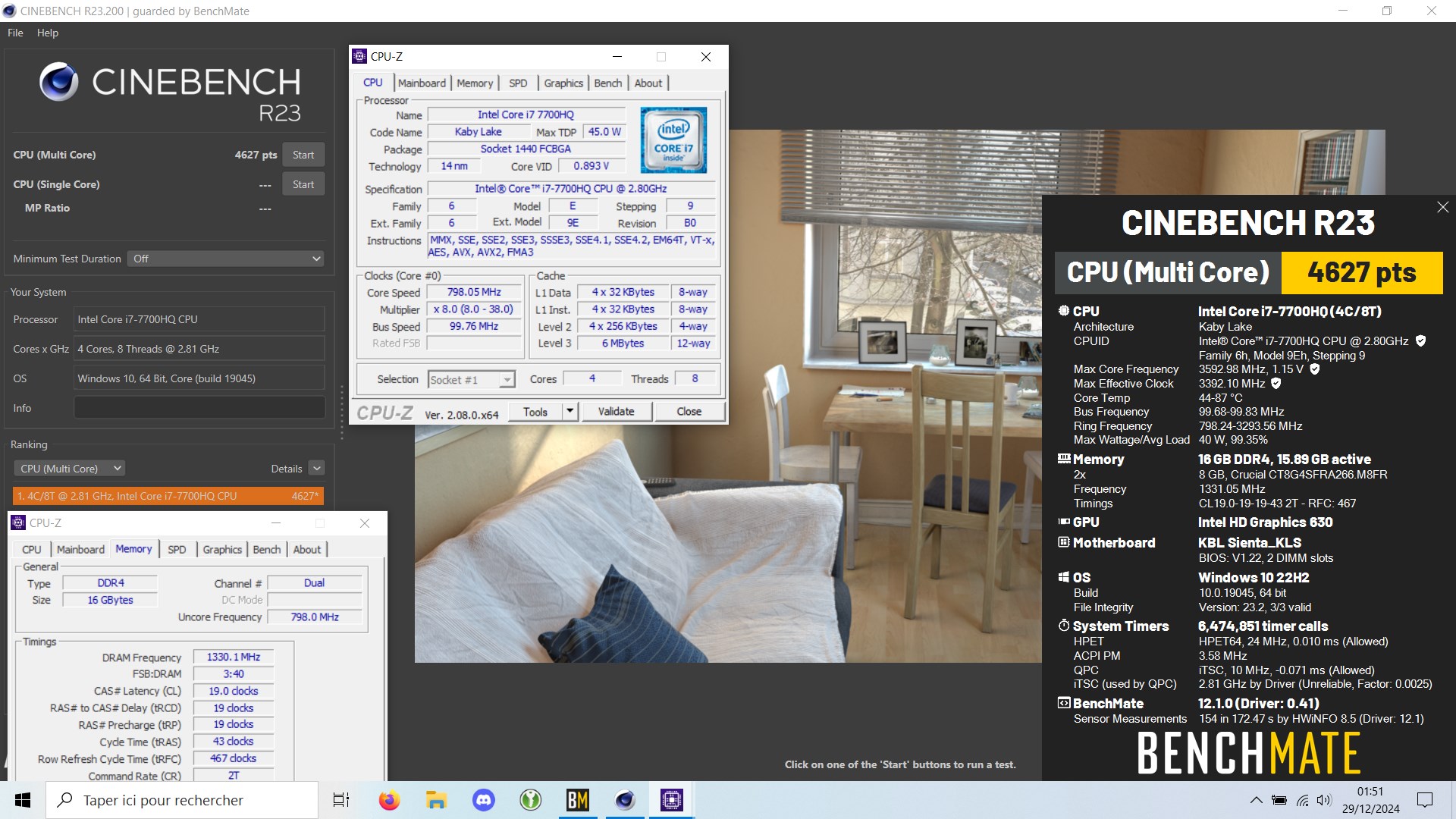Switch to Mainboard tab in top CPU-Z window
This screenshot has width=1456, height=819.
(x=422, y=83)
